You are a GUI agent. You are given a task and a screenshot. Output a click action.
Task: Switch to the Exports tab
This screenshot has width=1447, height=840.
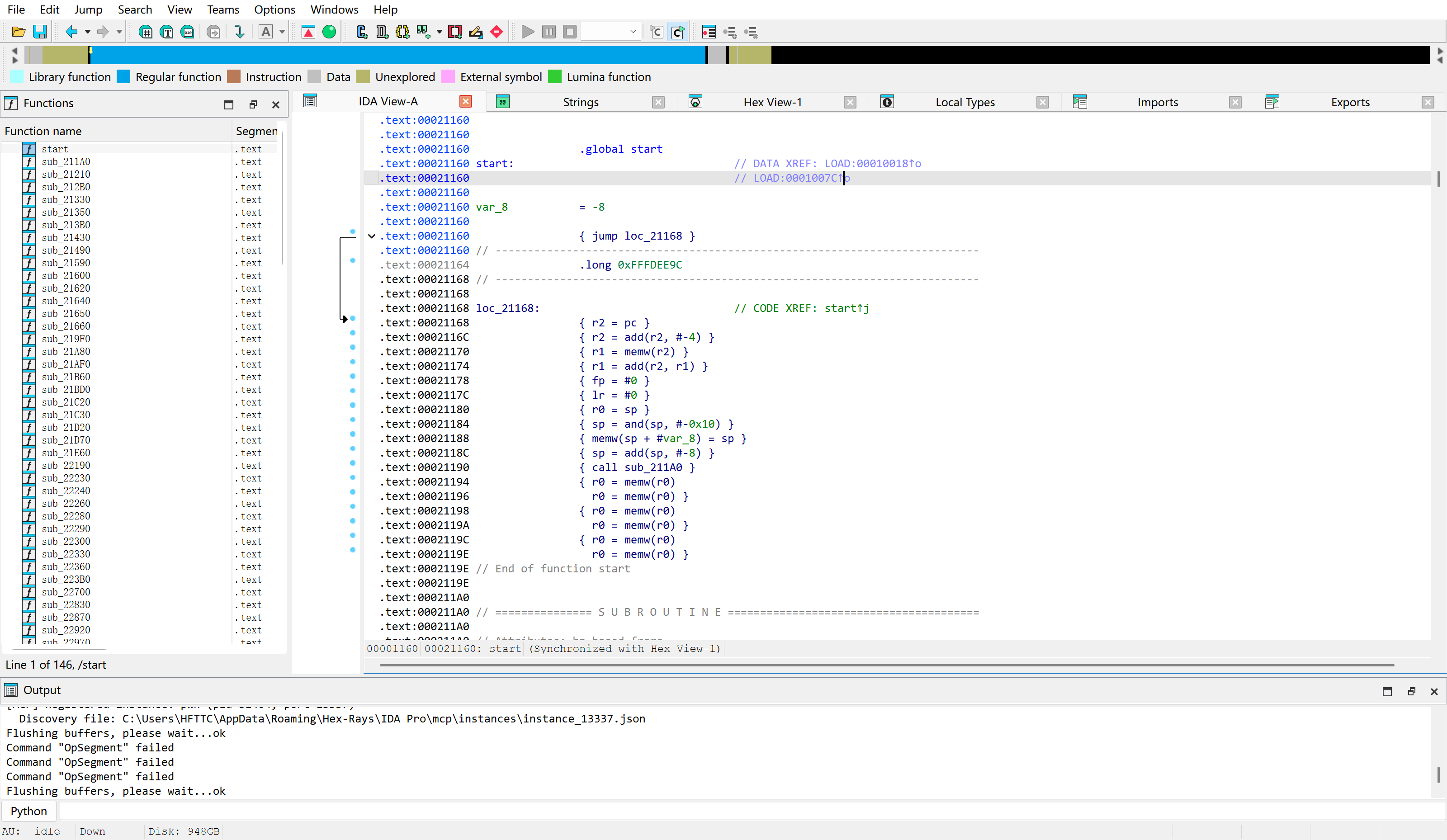(1350, 102)
